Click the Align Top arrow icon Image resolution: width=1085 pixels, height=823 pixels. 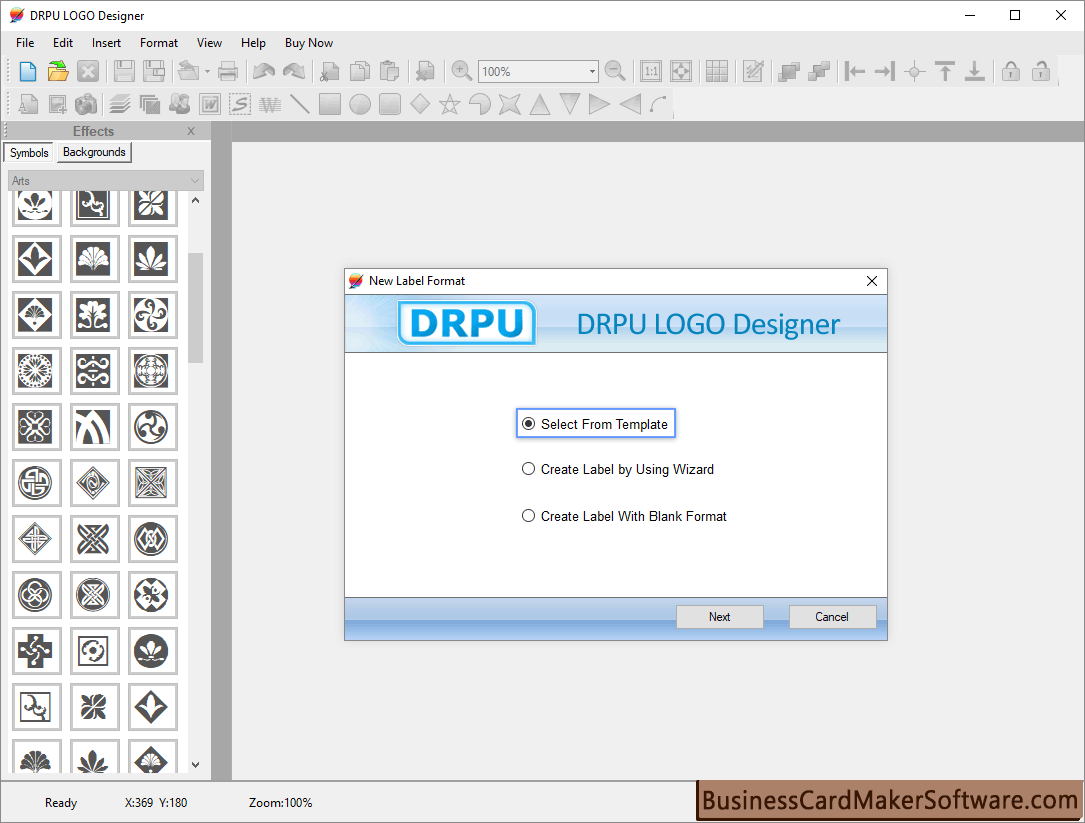(945, 71)
